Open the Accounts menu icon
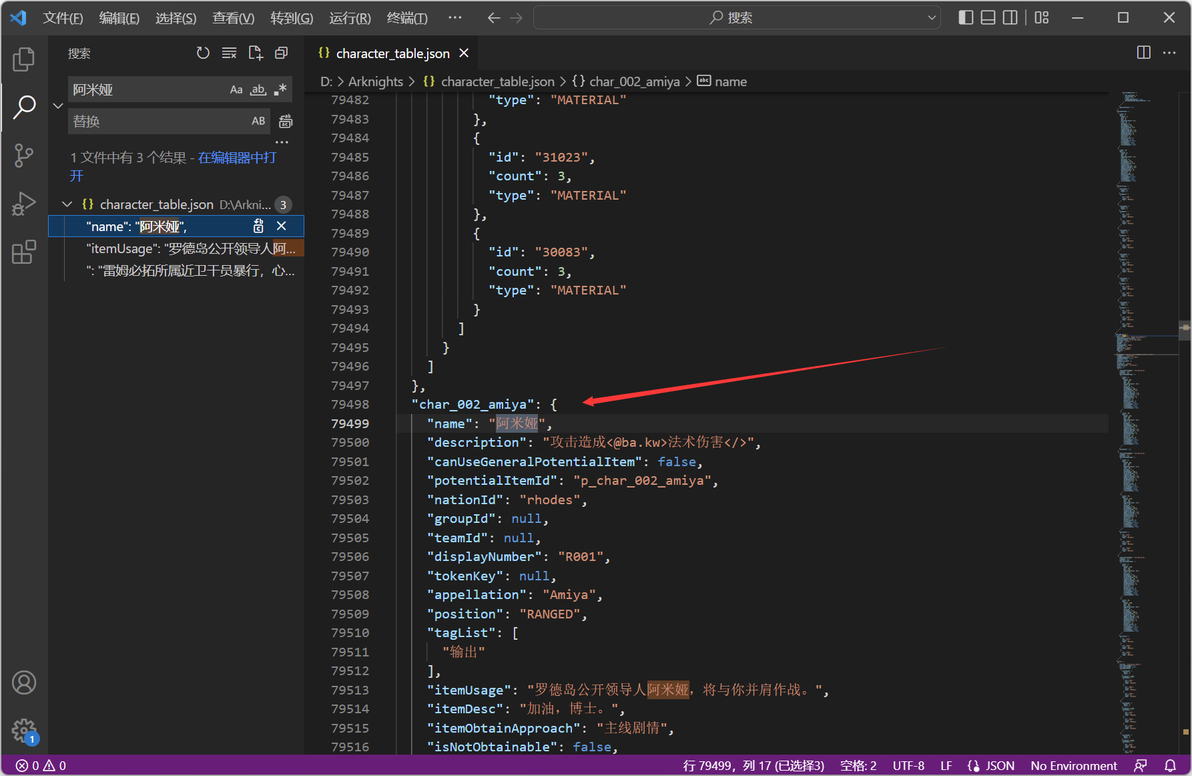1192x776 pixels. coord(24,683)
